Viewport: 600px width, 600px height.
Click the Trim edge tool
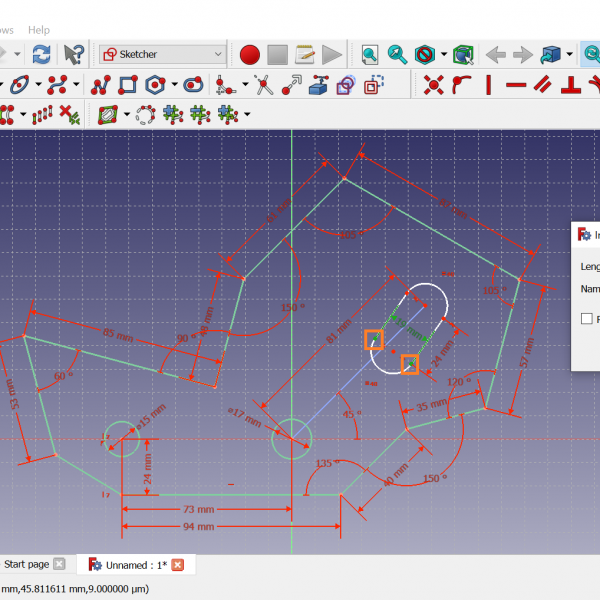[265, 85]
